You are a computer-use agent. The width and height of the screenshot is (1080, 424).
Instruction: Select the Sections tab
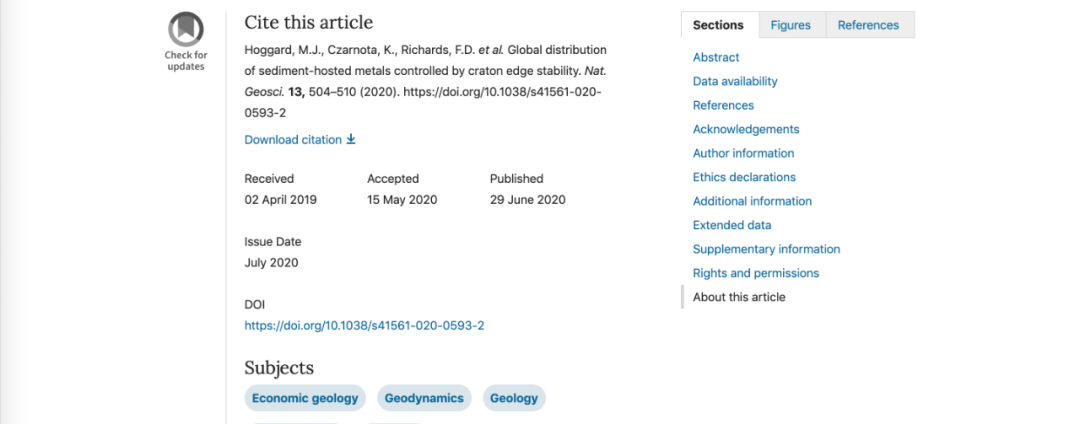pos(718,25)
